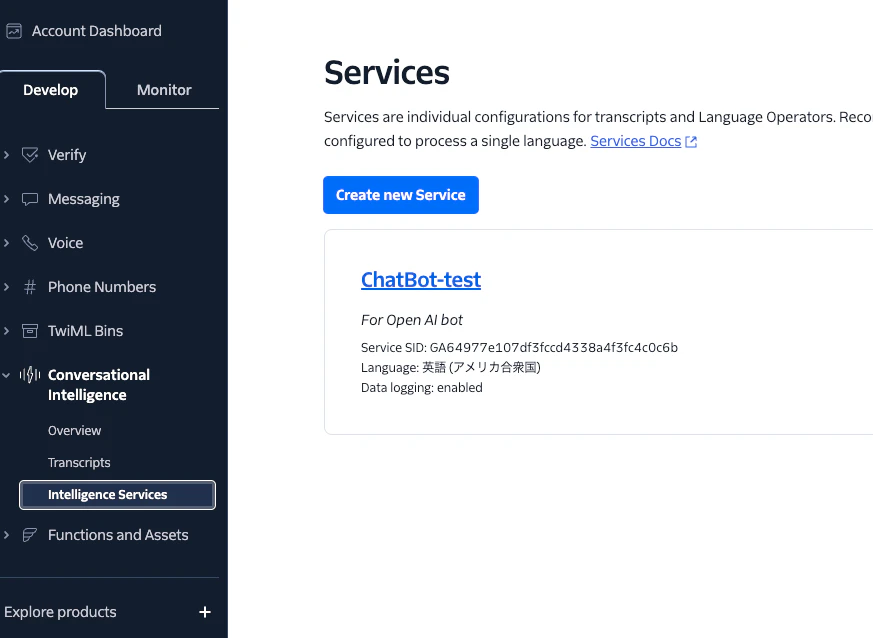The height and width of the screenshot is (638, 873).
Task: Open the Voice menu item
Action: [x=65, y=243]
